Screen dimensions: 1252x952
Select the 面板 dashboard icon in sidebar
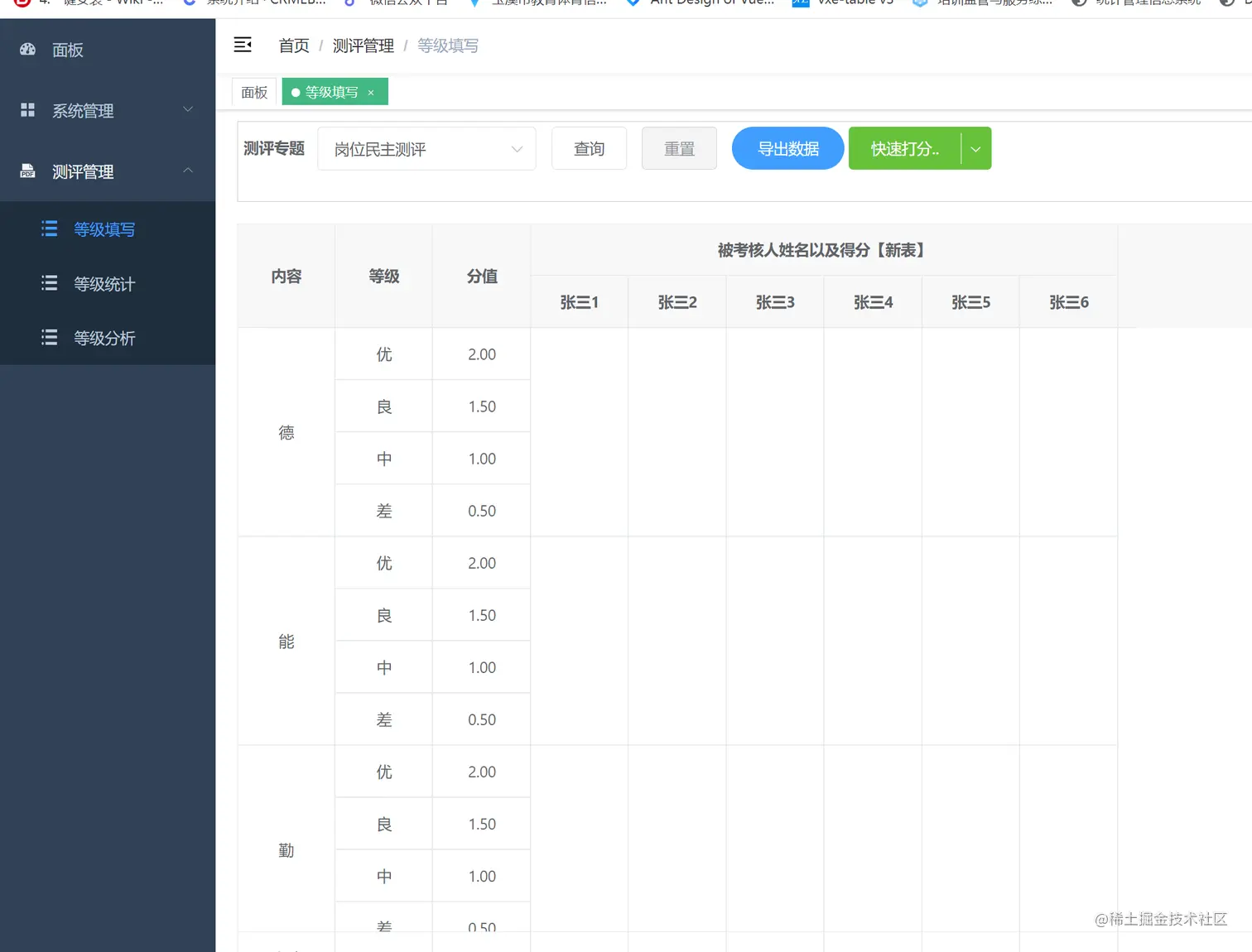27,50
